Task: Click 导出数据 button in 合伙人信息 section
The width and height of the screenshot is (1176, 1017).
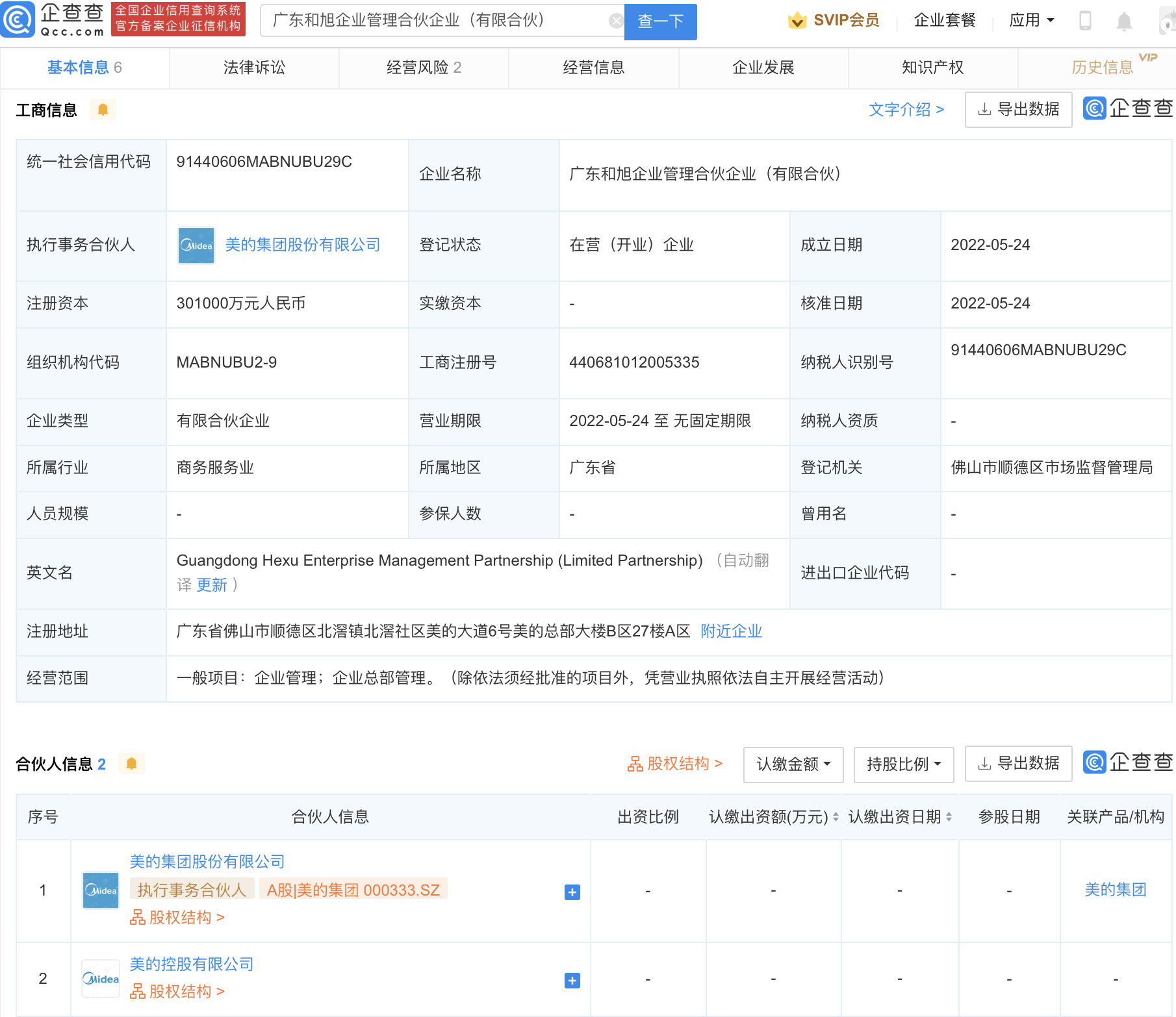Action: 1019,764
